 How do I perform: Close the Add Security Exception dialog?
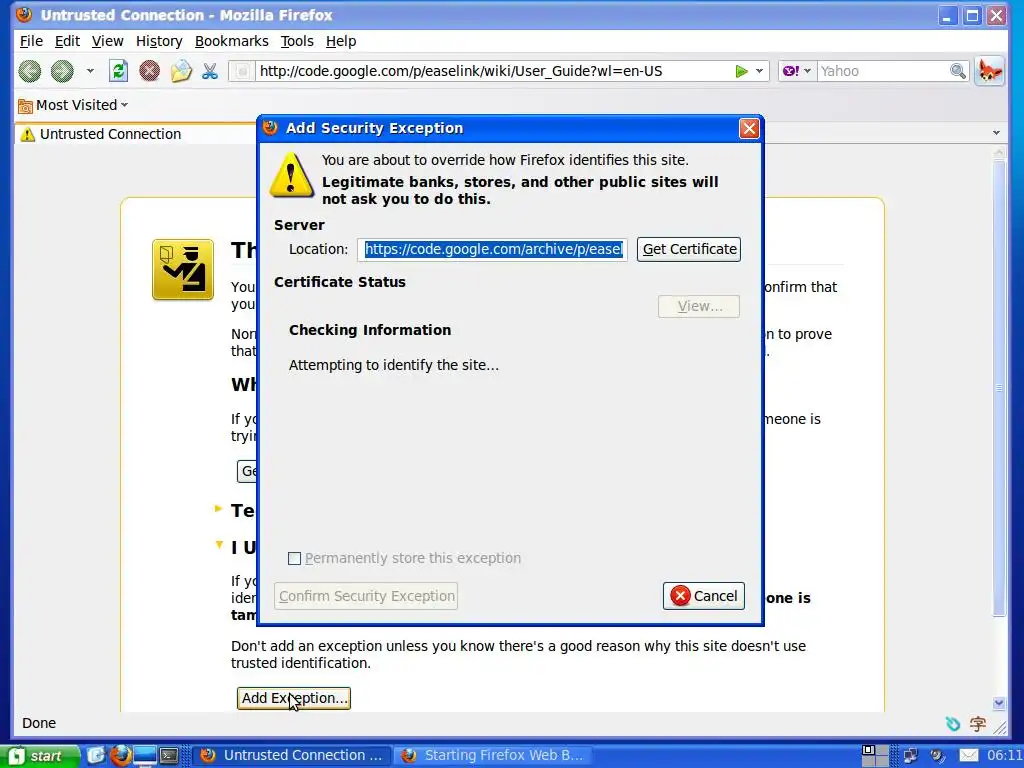748,128
